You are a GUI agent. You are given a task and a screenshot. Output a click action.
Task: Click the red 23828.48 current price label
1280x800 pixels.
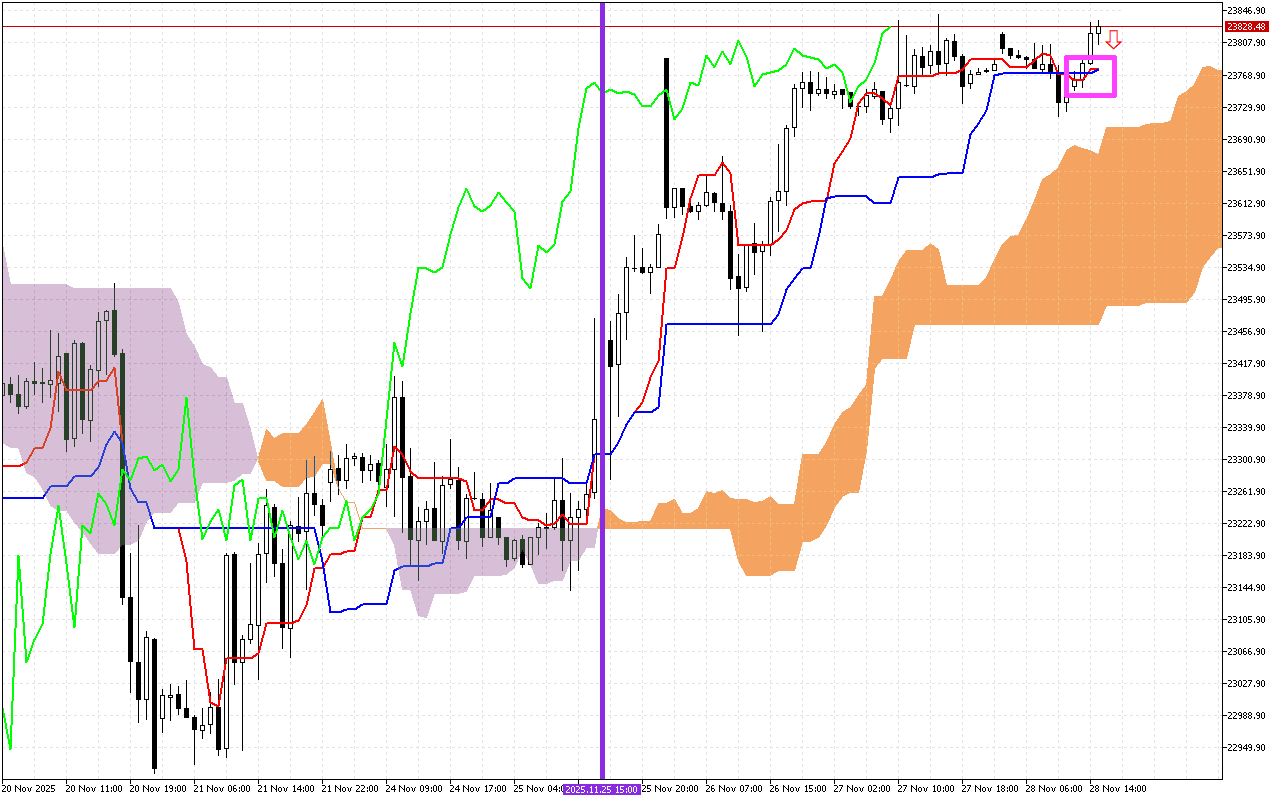1246,27
